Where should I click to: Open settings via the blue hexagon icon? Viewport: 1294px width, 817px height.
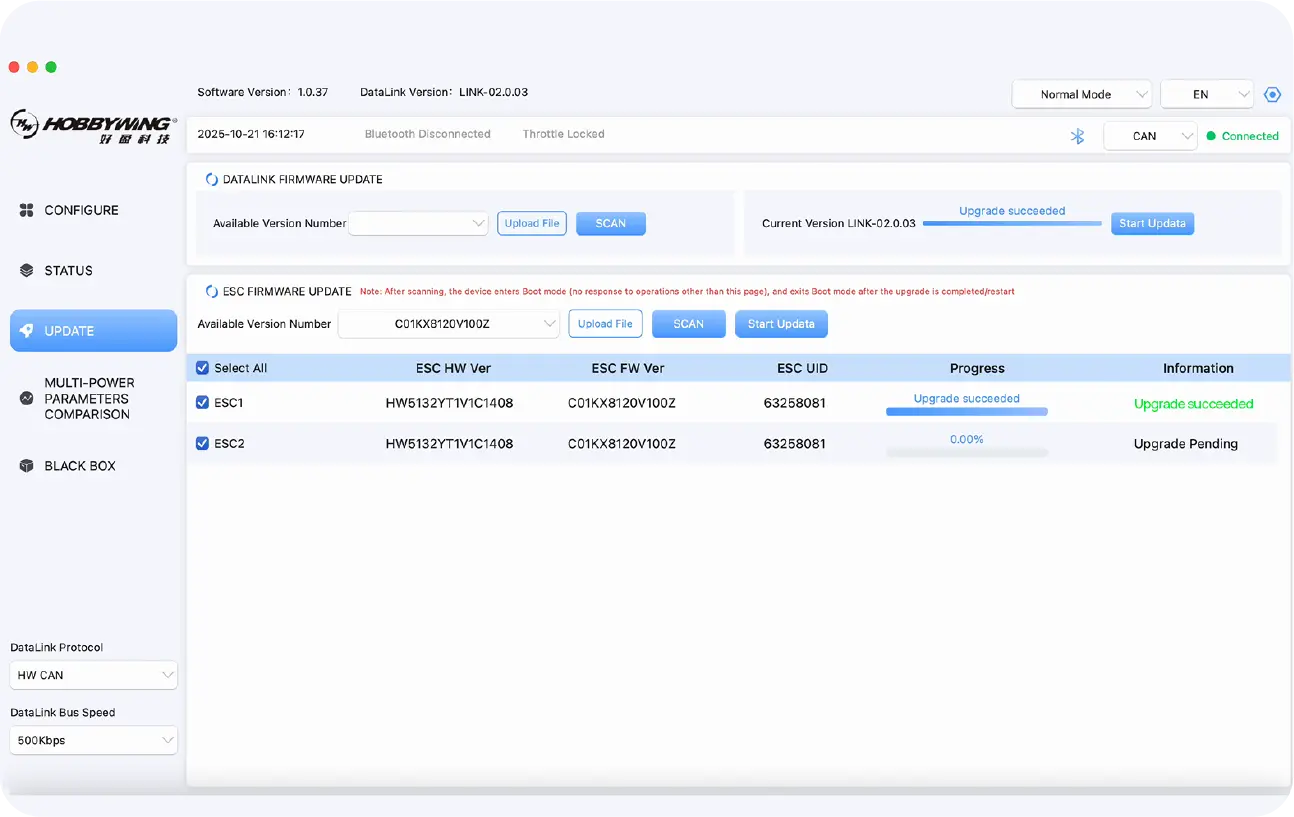click(x=1272, y=95)
